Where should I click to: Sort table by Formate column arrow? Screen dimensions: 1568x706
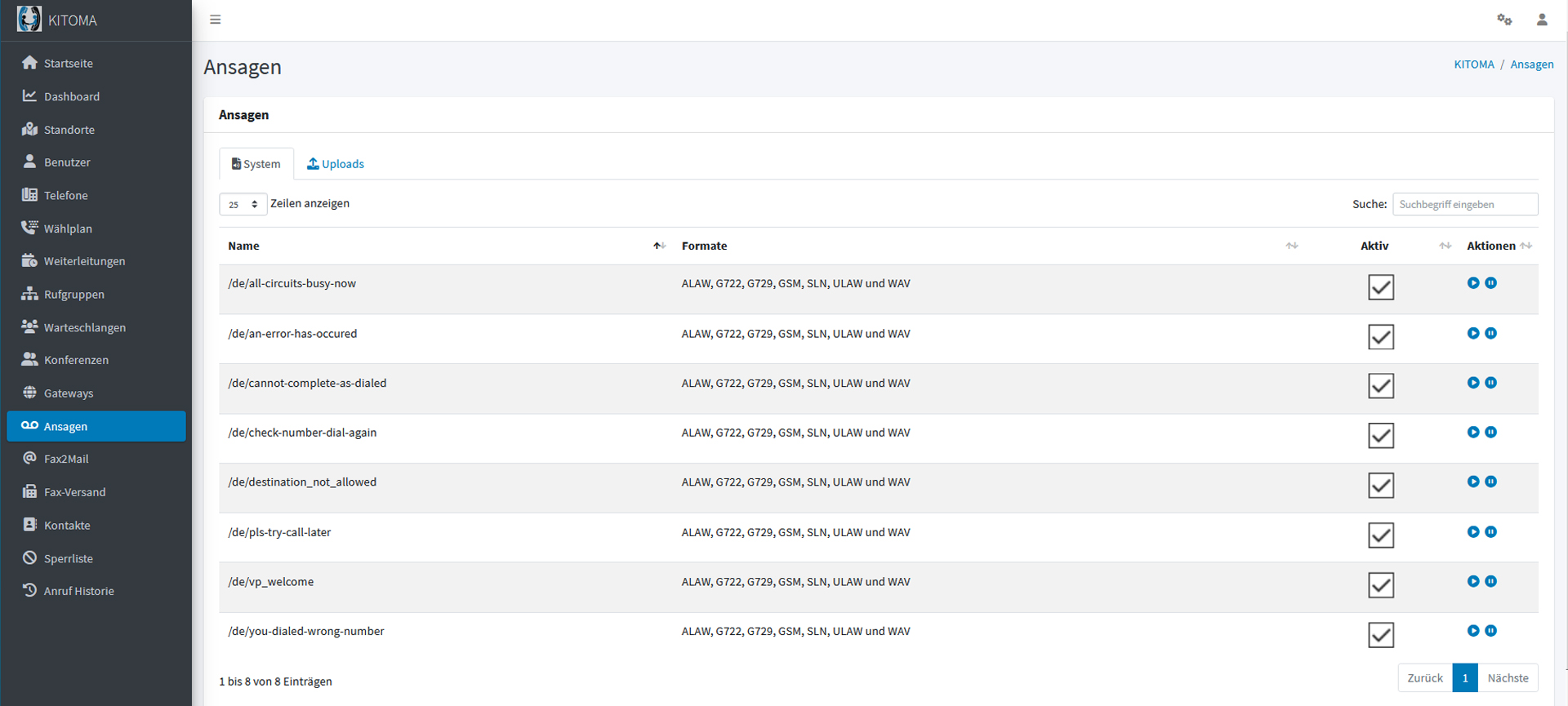[x=1292, y=246]
